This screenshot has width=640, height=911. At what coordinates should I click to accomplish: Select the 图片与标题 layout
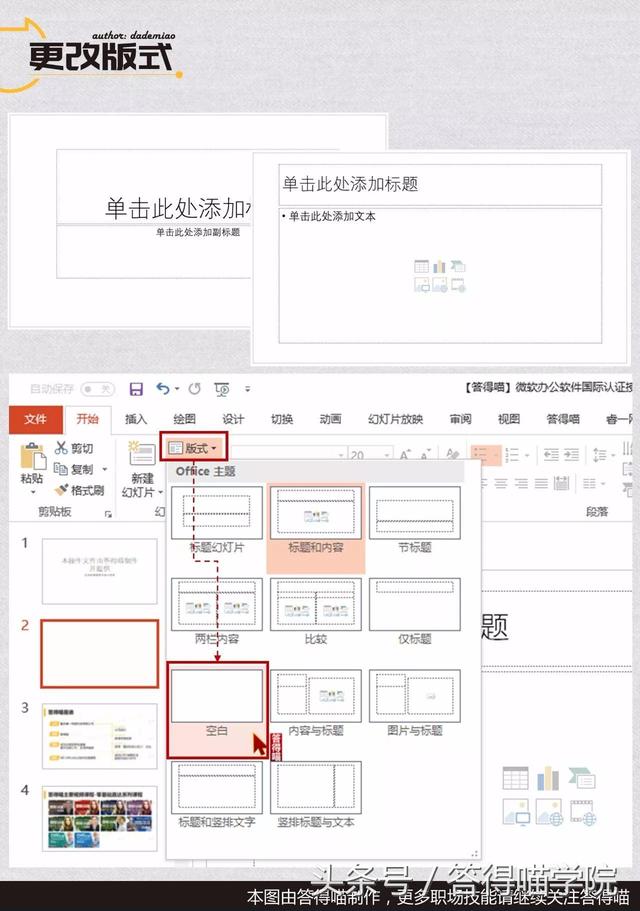coord(415,704)
